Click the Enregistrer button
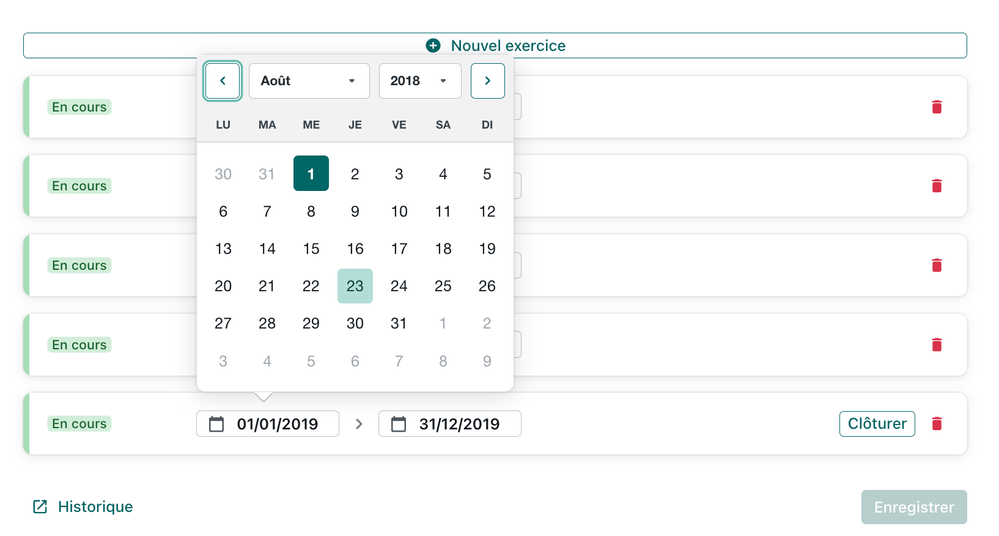The image size is (999, 536). [913, 507]
